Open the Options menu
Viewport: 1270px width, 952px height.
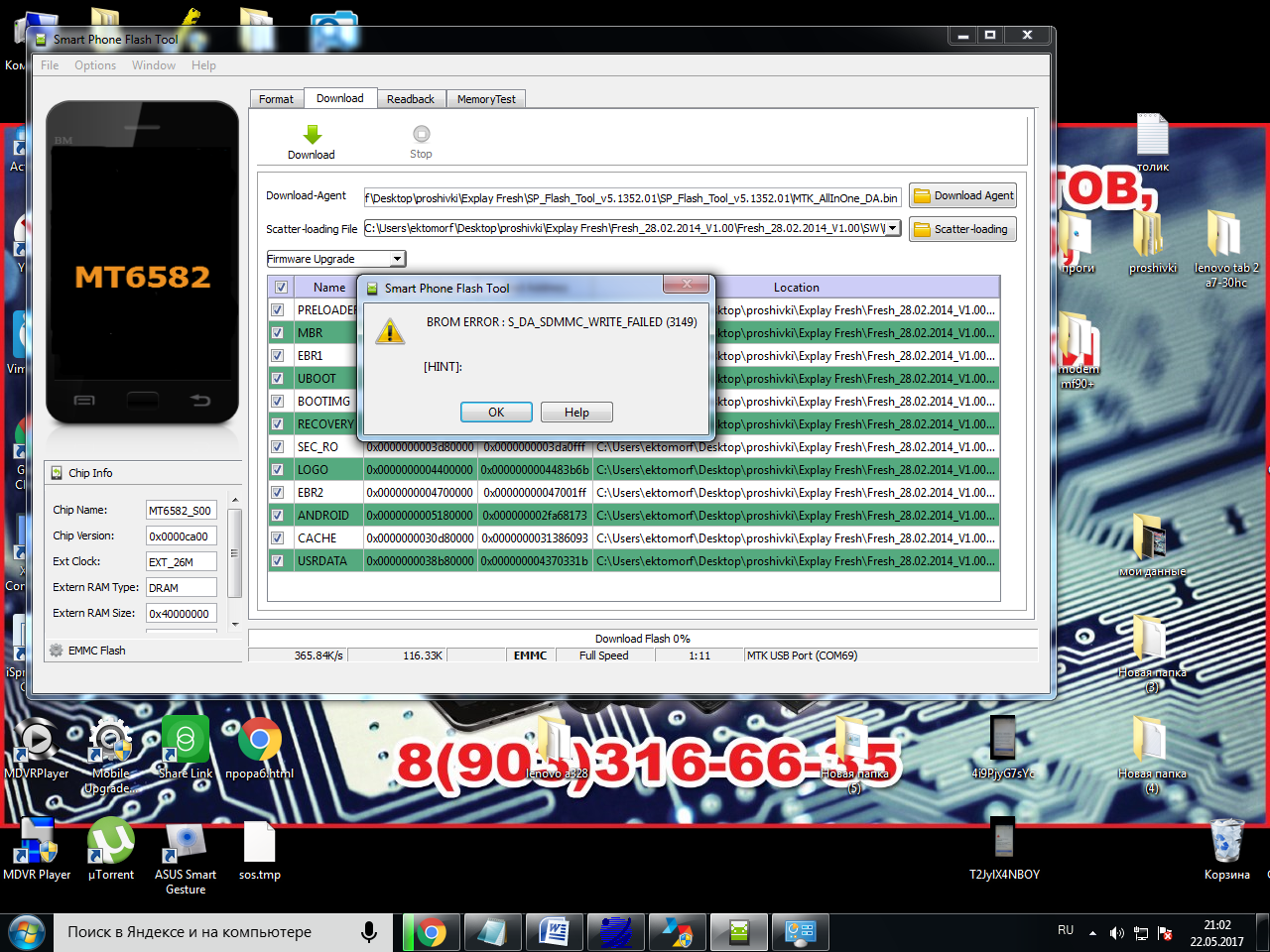95,65
